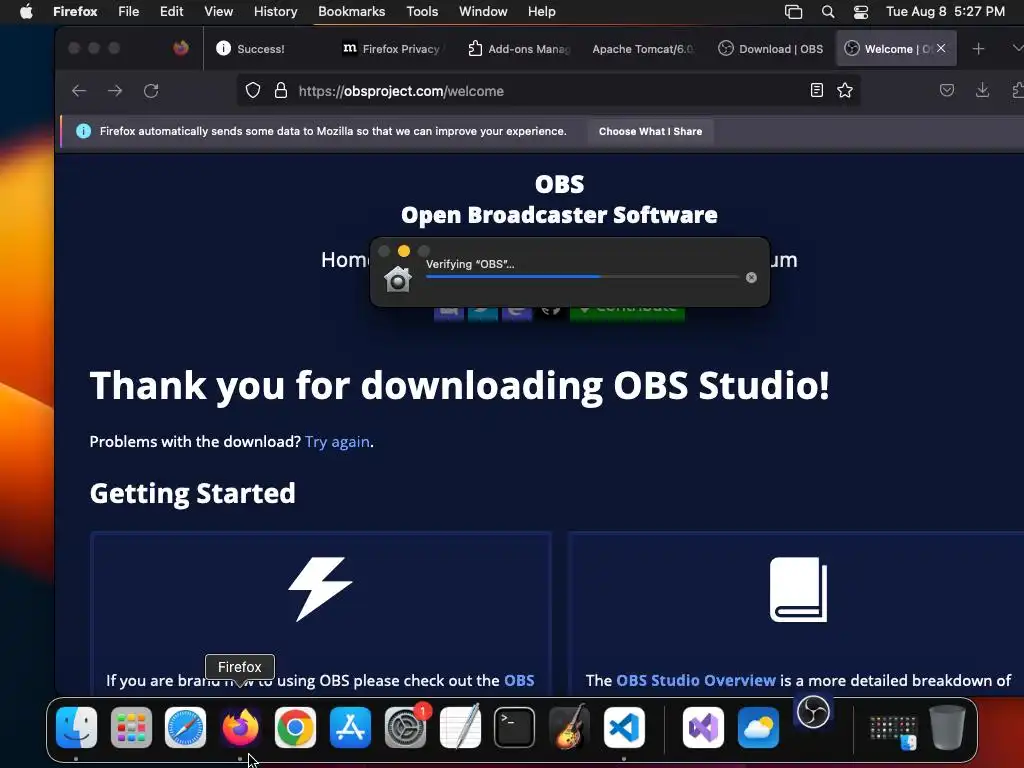Show the tracking protection shield info
This screenshot has width=1024, height=768.
pos(253,90)
